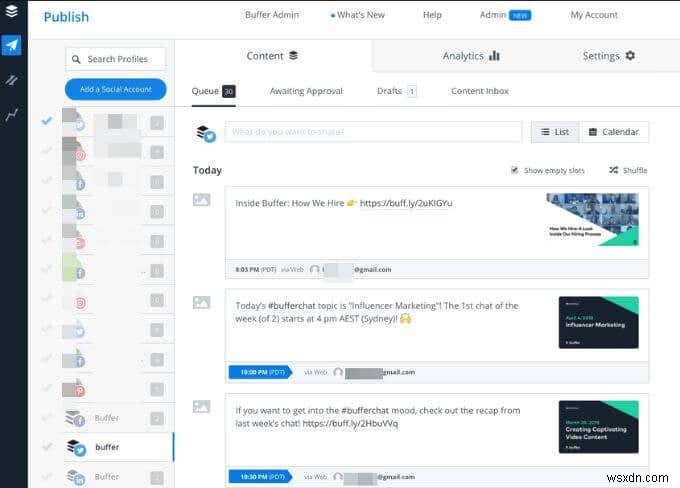Click the calendar icon in Calendar button
Screen dimensions: 680x488
(x=593, y=132)
